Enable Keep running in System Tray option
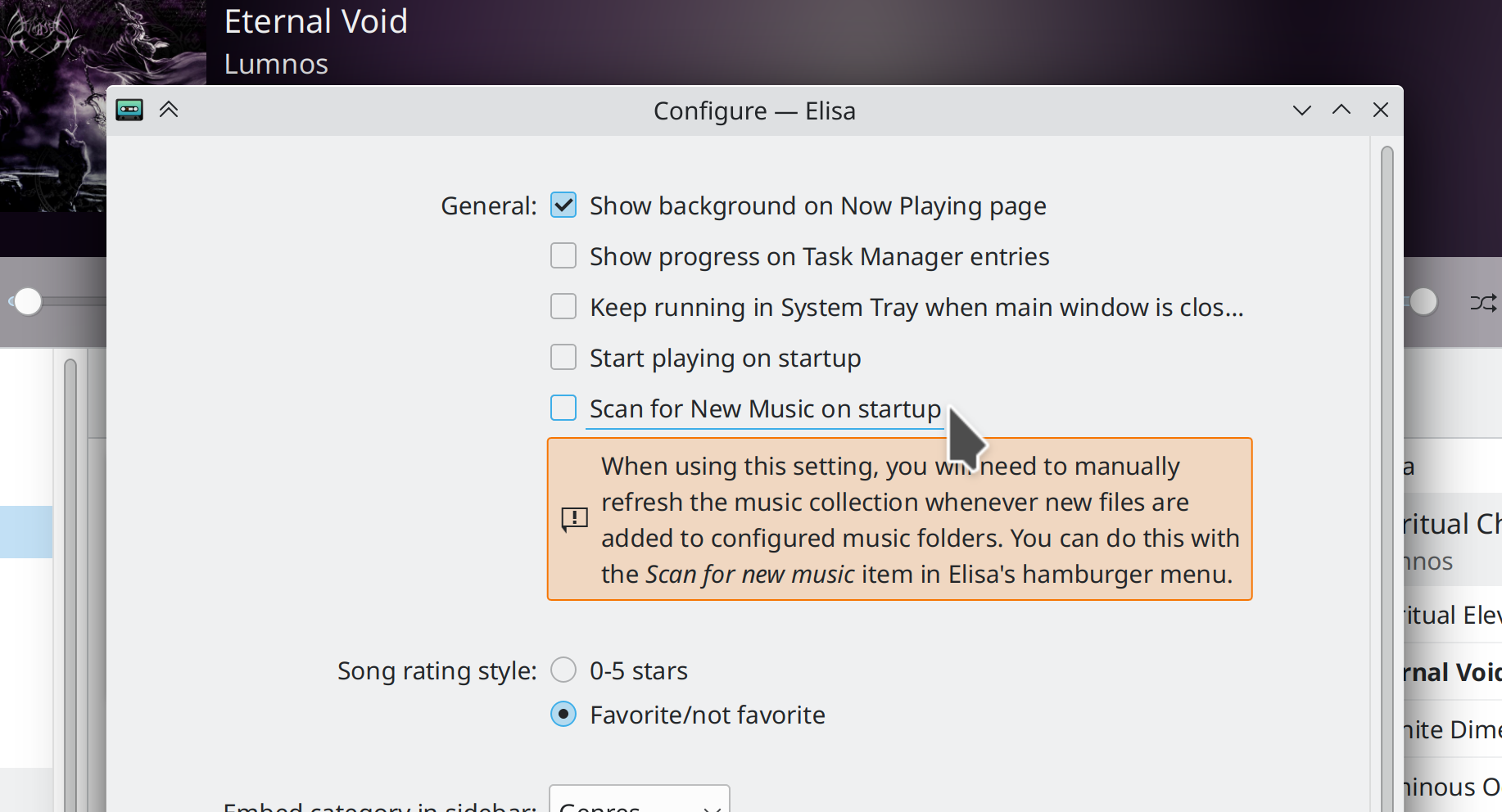This screenshot has width=1502, height=812. [x=563, y=307]
